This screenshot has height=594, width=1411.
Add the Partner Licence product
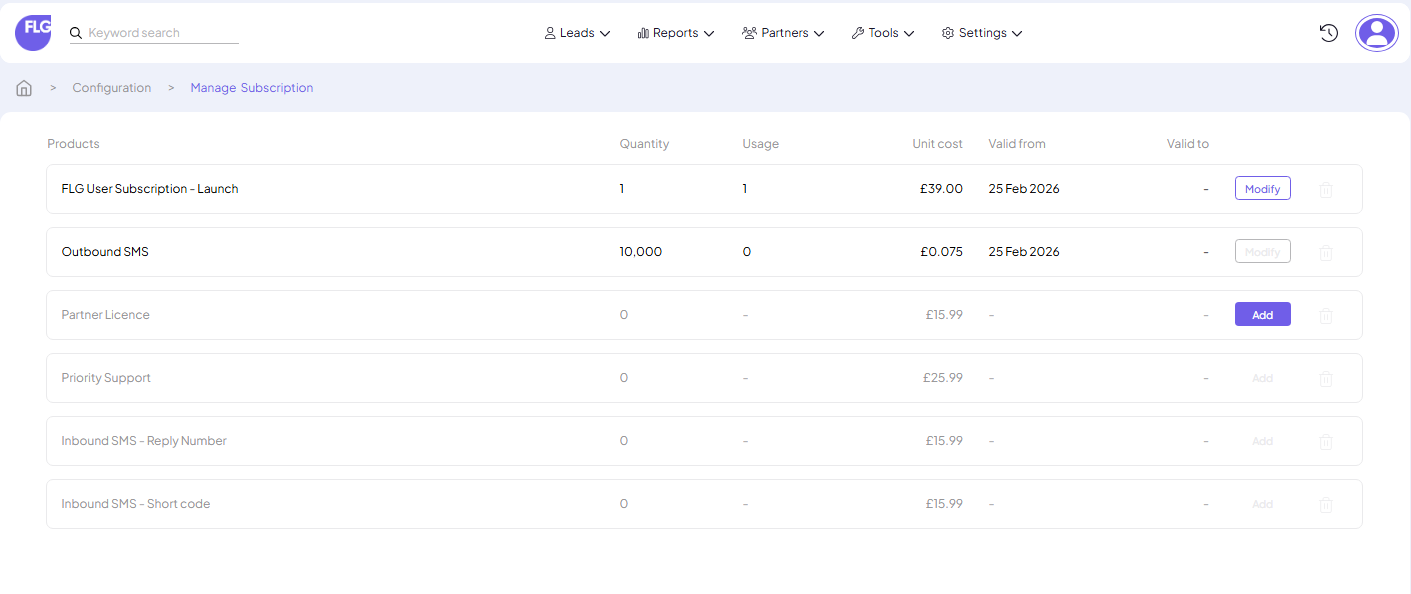[1262, 314]
